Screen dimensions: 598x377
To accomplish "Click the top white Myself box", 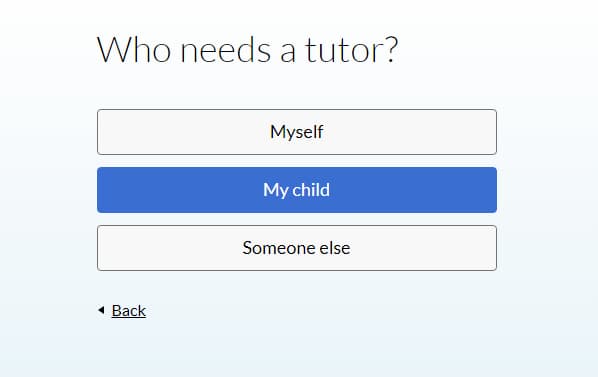I will tap(297, 132).
